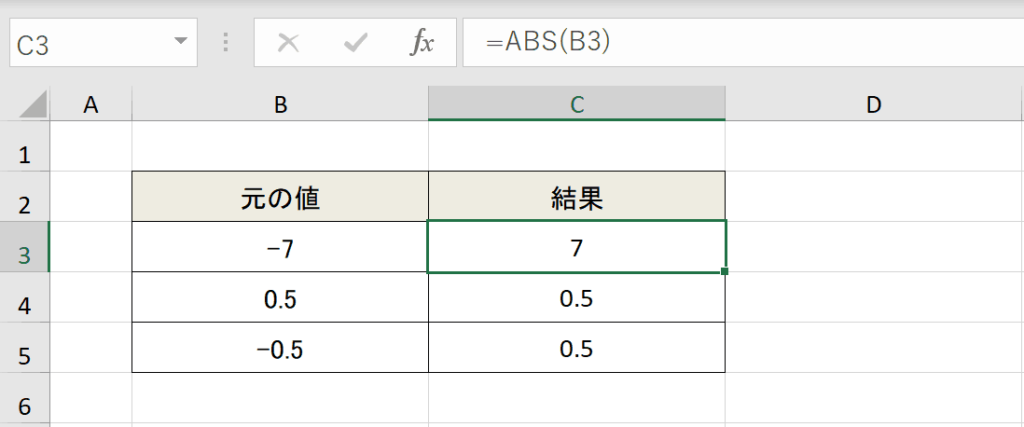Screen dimensions: 1024x427
Task: Select row 5 header
Action: click(x=25, y=356)
